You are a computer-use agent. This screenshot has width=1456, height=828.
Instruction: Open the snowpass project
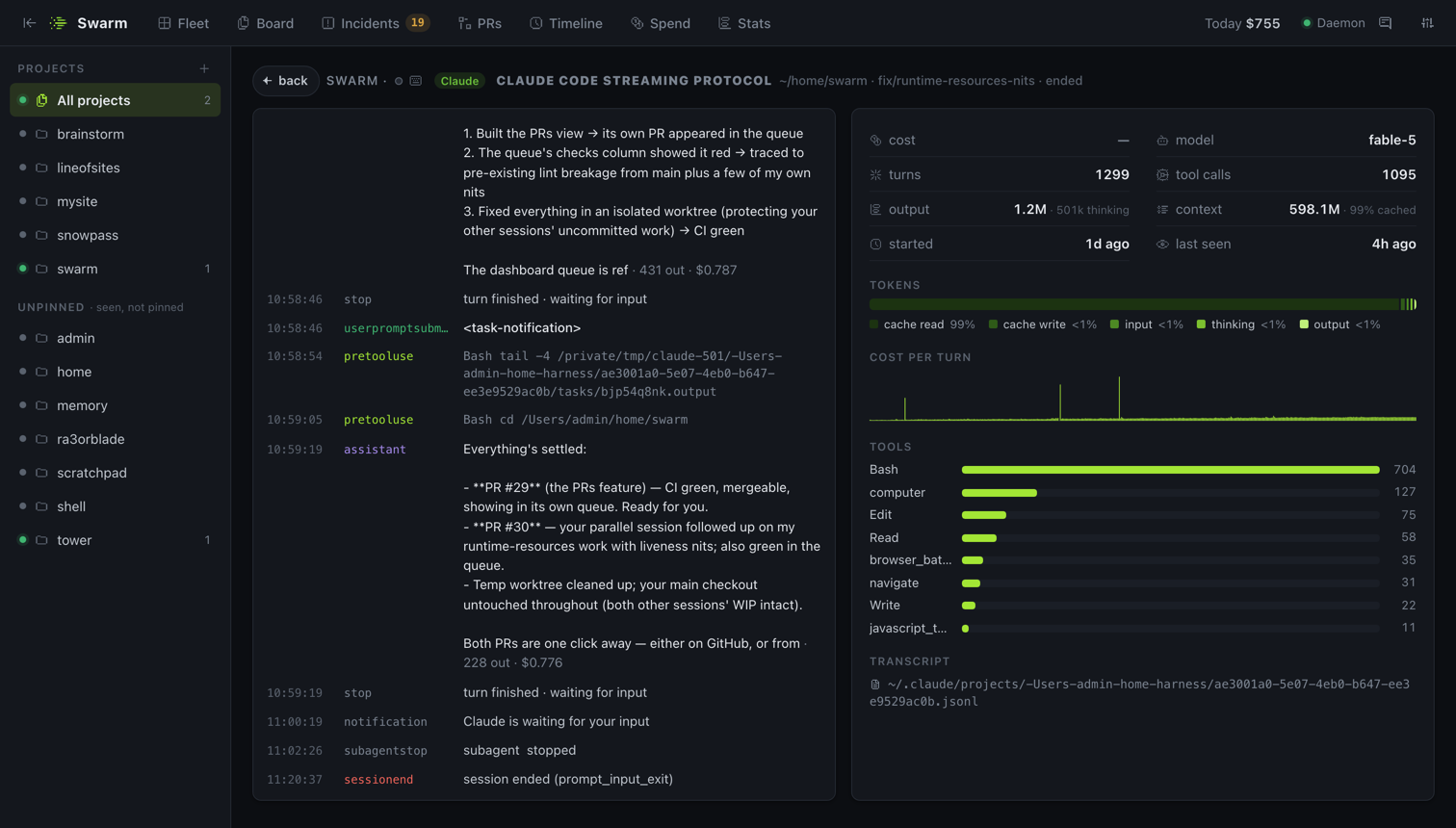click(x=116, y=235)
